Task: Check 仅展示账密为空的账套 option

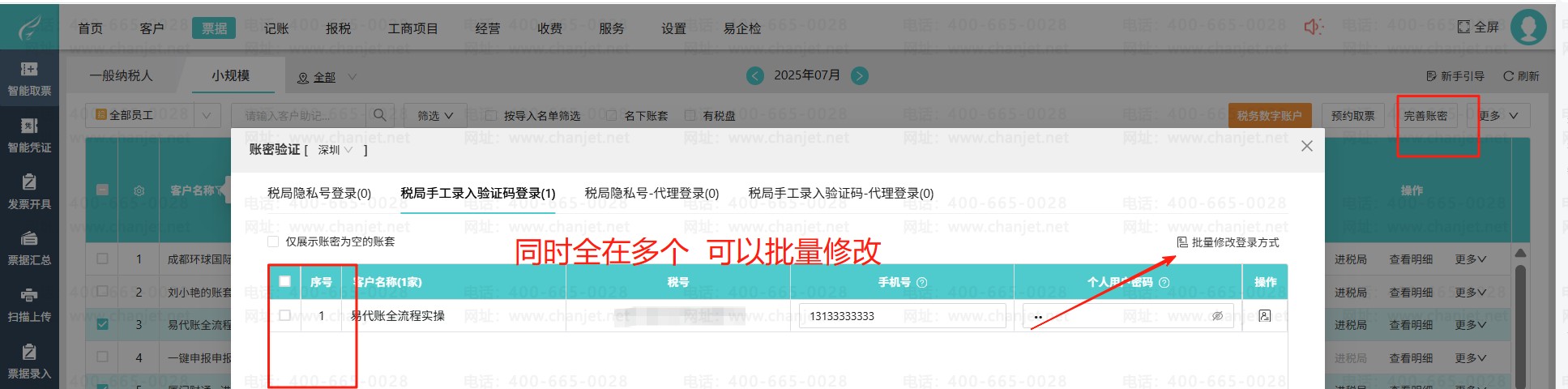Action: [273, 242]
